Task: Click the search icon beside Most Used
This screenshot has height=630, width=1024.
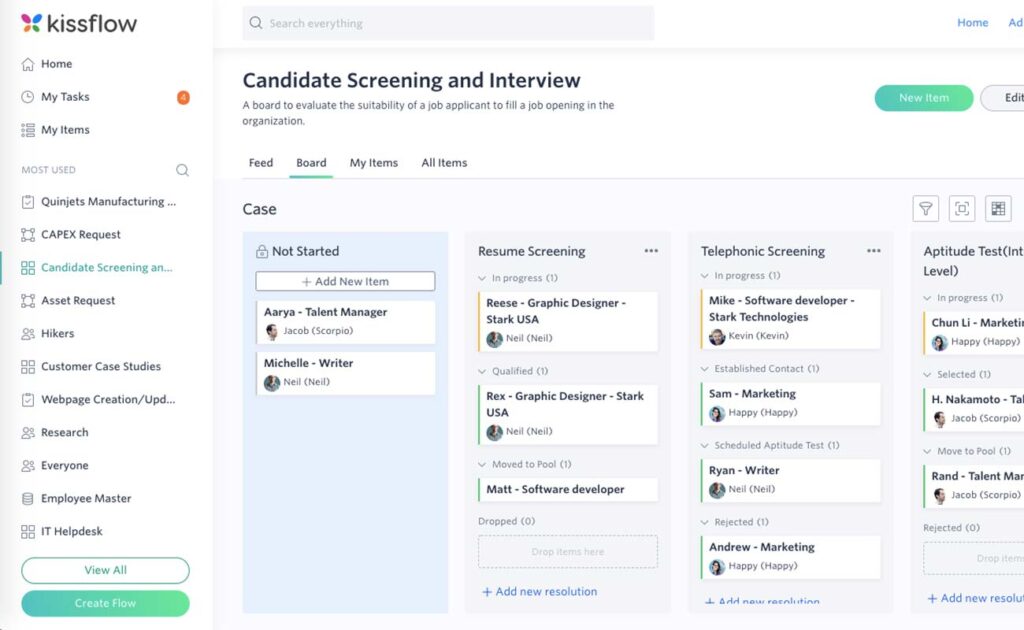Action: pos(182,170)
